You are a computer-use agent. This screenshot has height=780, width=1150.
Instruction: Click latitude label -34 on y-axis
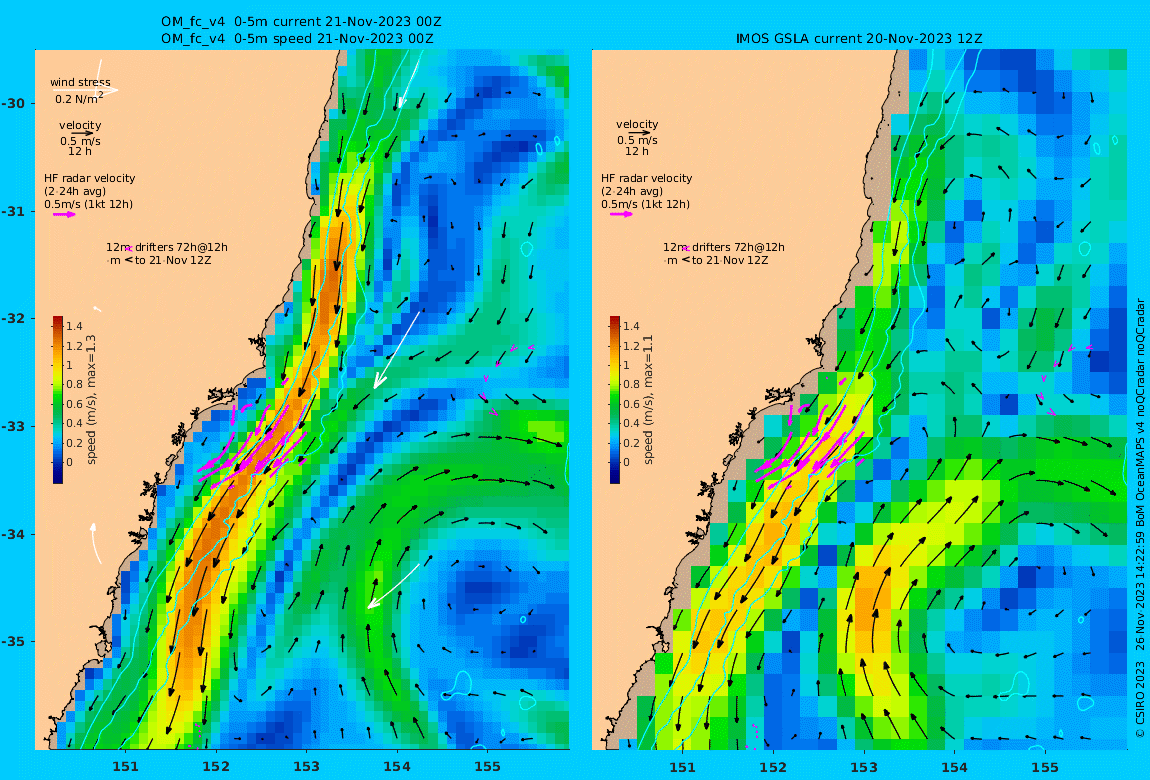tap(12, 534)
